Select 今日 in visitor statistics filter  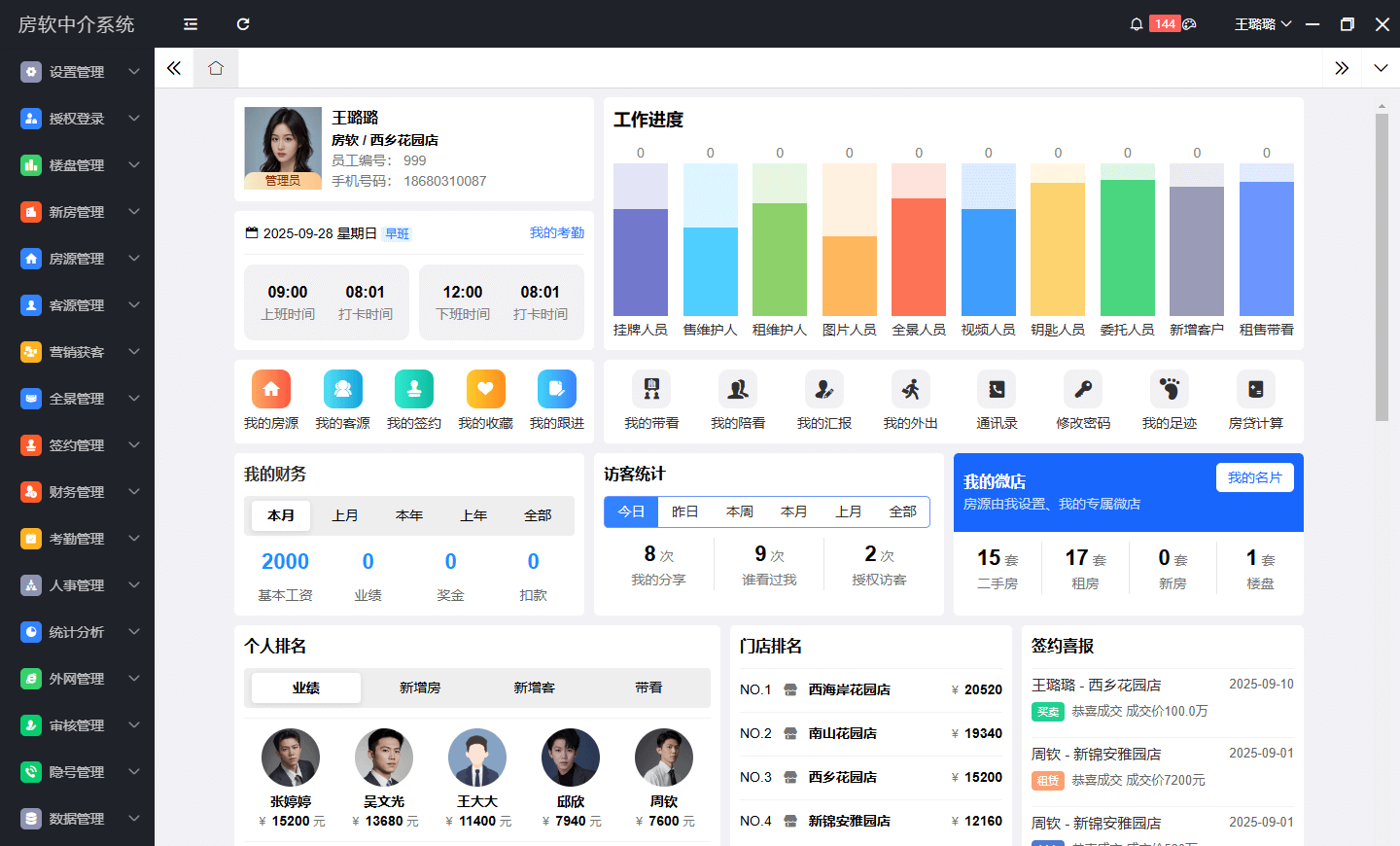[631, 511]
